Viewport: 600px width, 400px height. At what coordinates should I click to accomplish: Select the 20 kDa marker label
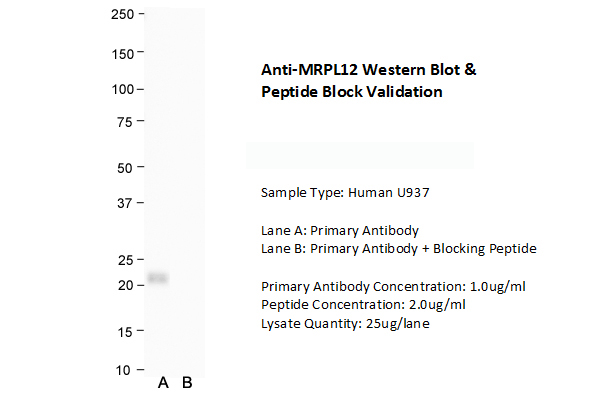pos(125,285)
